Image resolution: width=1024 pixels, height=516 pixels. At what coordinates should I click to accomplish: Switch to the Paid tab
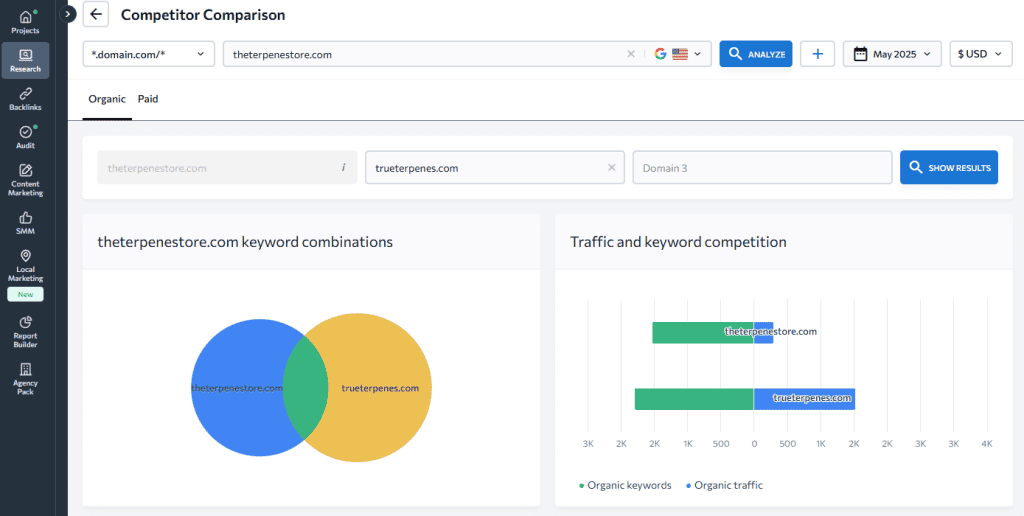[x=148, y=99]
